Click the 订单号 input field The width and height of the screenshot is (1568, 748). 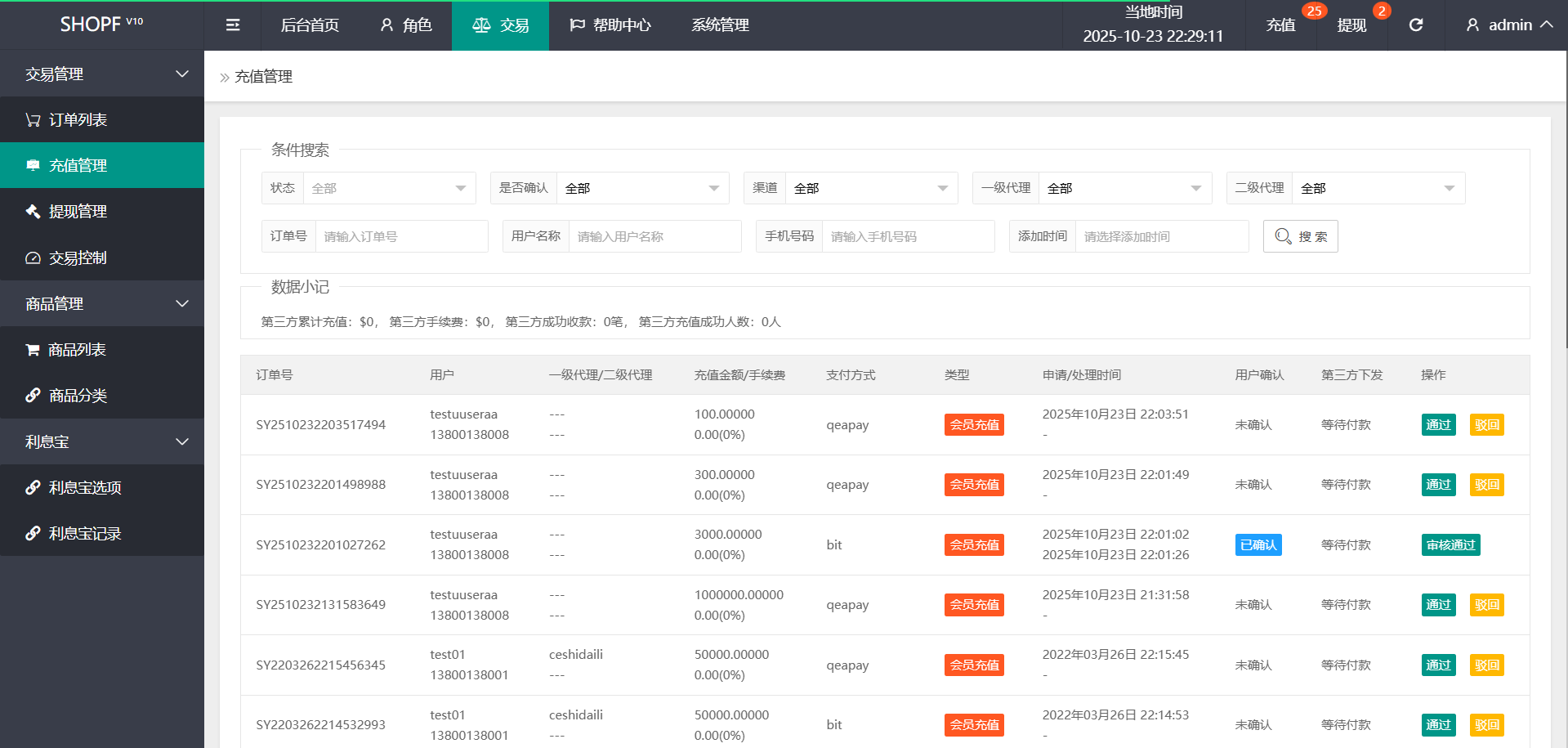pyautogui.click(x=401, y=236)
